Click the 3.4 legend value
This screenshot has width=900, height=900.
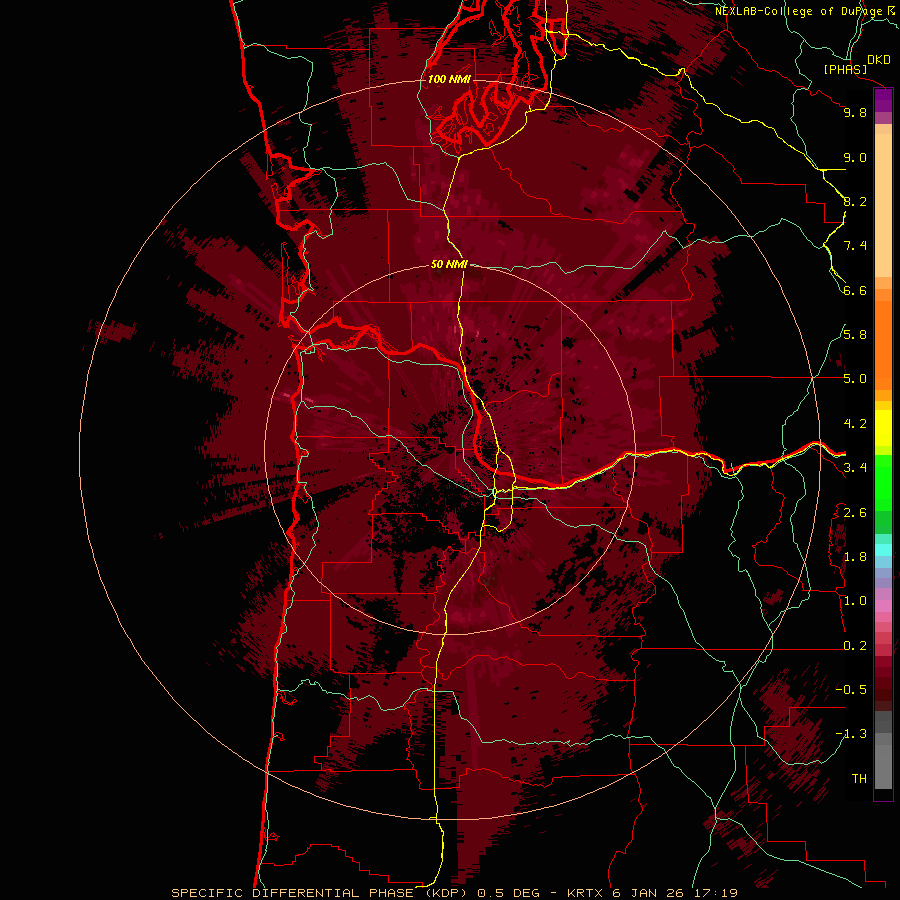pos(855,468)
